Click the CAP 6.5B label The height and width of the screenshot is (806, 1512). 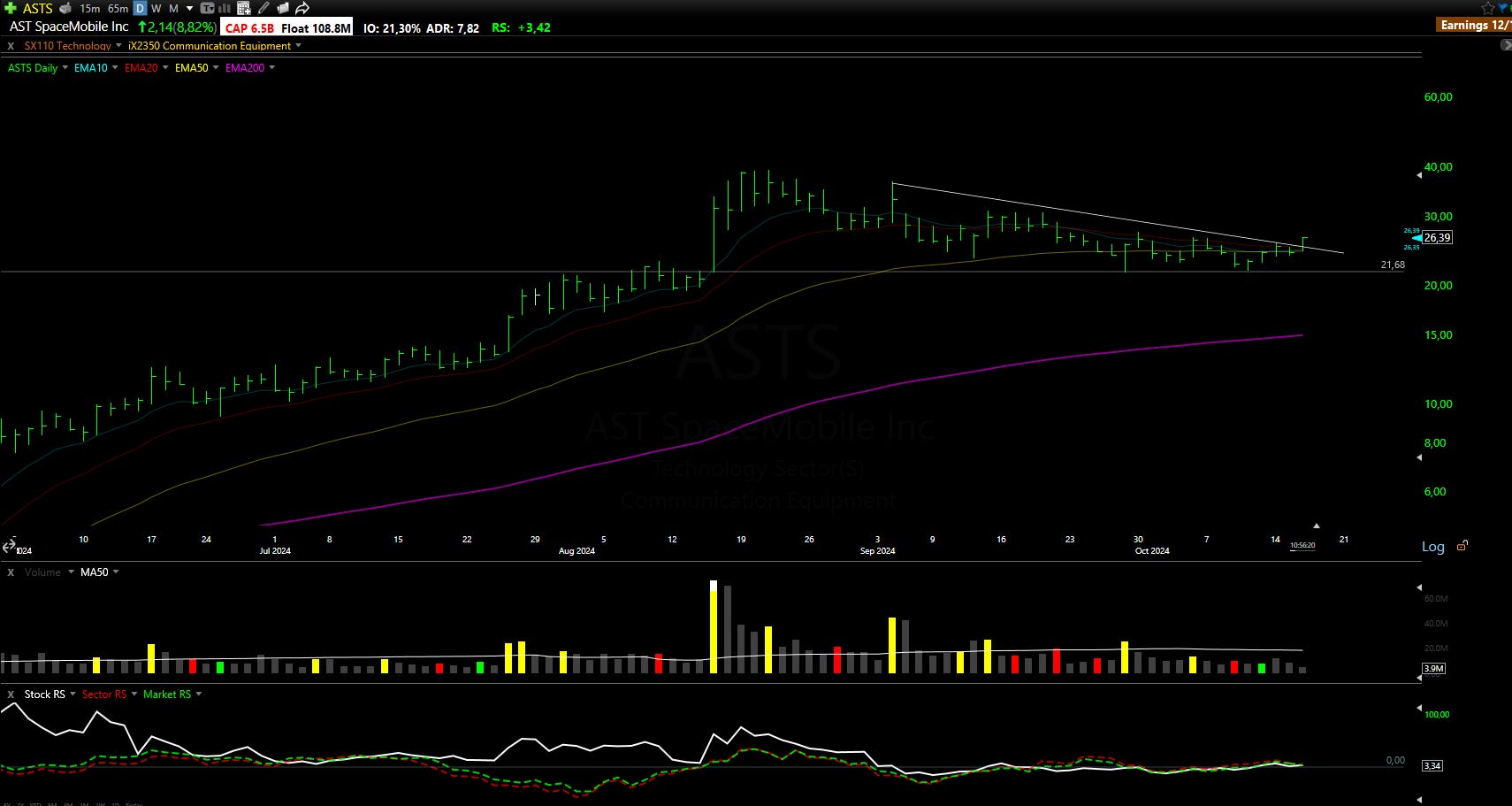click(249, 27)
